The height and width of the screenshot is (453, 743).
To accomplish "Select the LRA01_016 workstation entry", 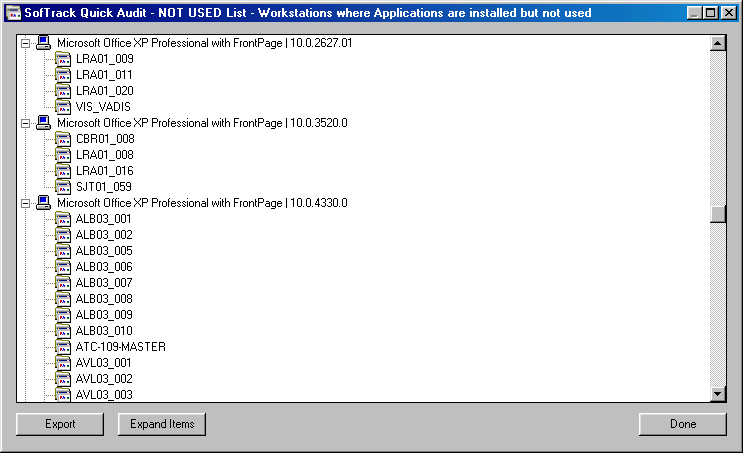I will (104, 171).
